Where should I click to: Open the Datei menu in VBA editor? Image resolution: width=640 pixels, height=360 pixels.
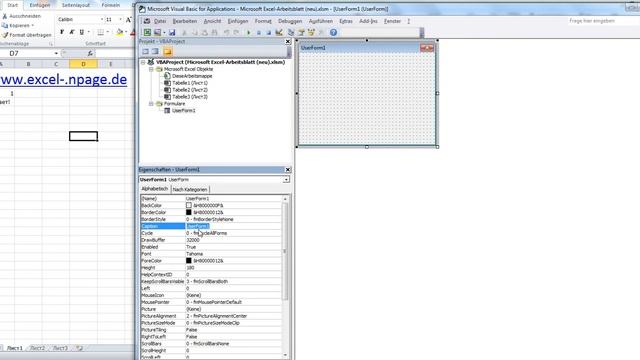[x=160, y=21]
